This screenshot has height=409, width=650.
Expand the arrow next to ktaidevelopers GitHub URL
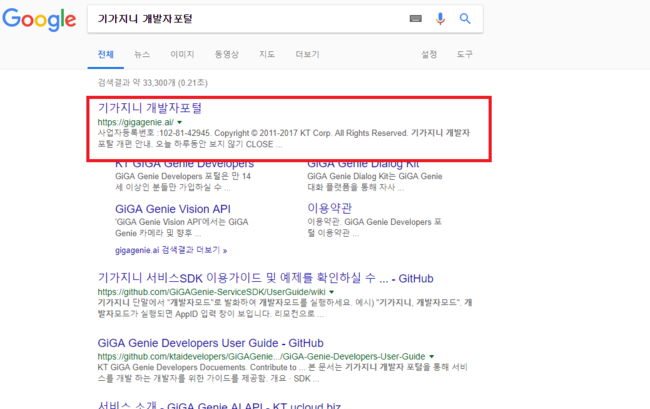click(x=432, y=356)
